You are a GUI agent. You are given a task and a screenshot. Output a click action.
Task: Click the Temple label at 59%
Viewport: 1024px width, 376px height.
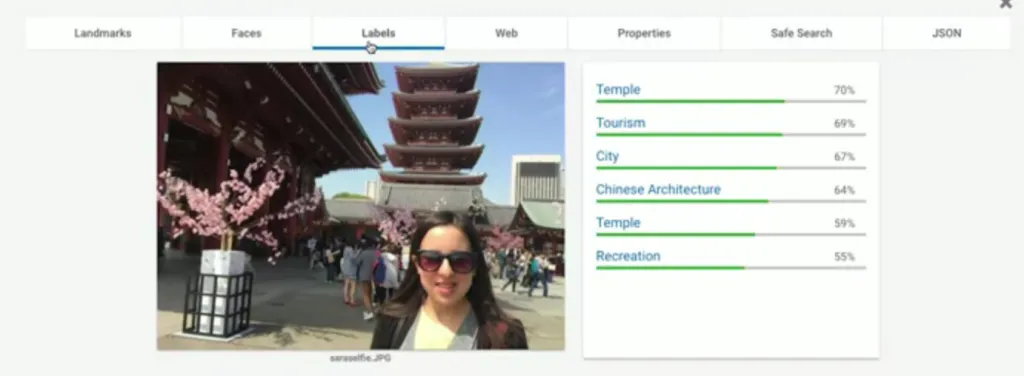point(618,223)
